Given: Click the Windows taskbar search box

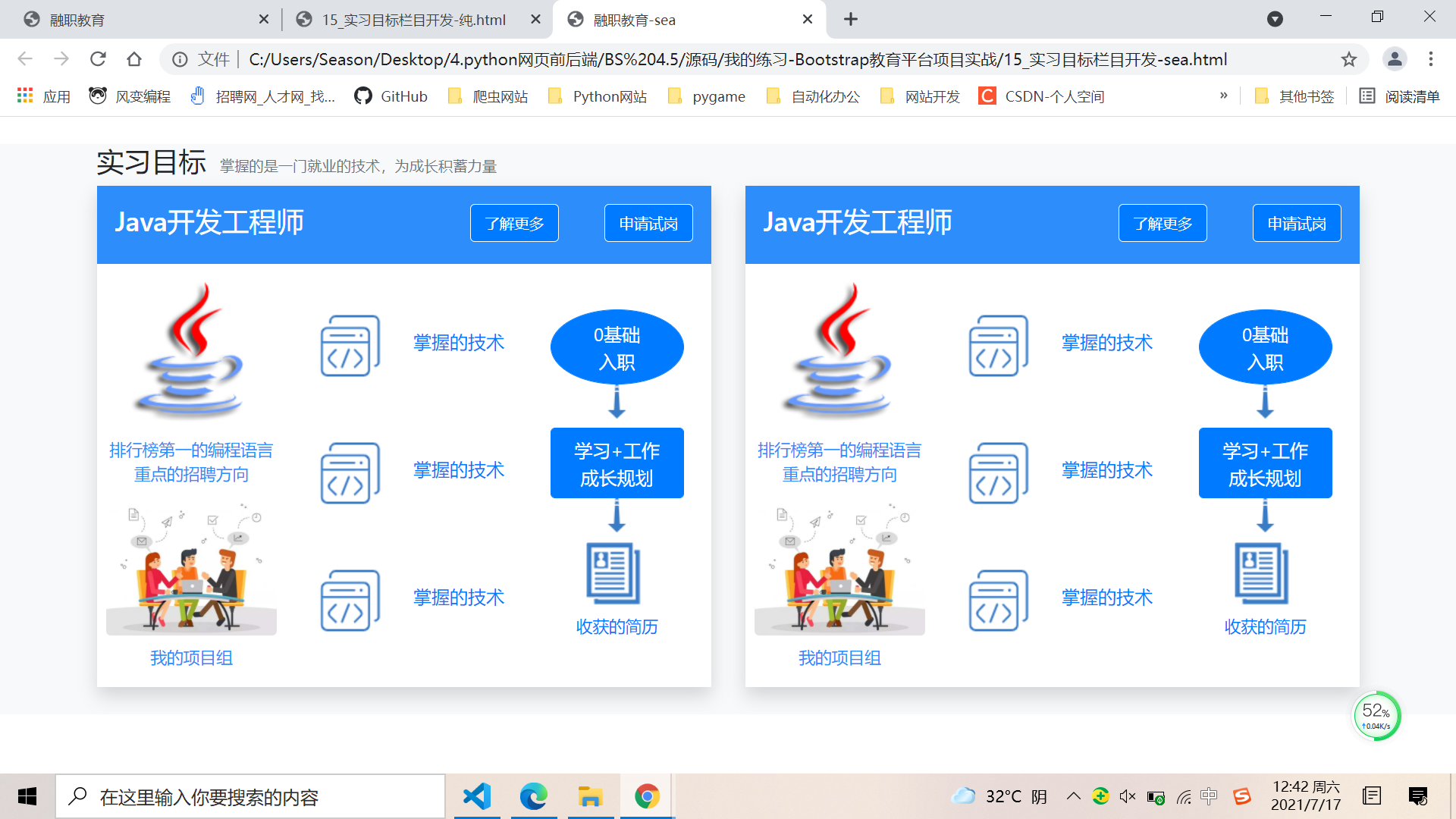Looking at the screenshot, I should coord(250,796).
